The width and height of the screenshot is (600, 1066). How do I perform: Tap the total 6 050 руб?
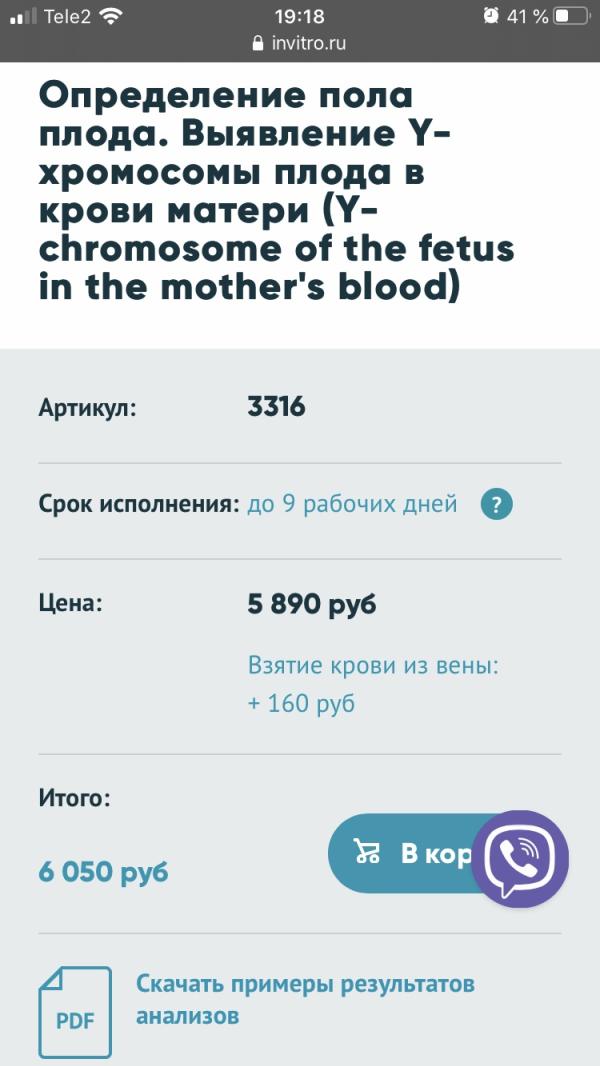(103, 871)
